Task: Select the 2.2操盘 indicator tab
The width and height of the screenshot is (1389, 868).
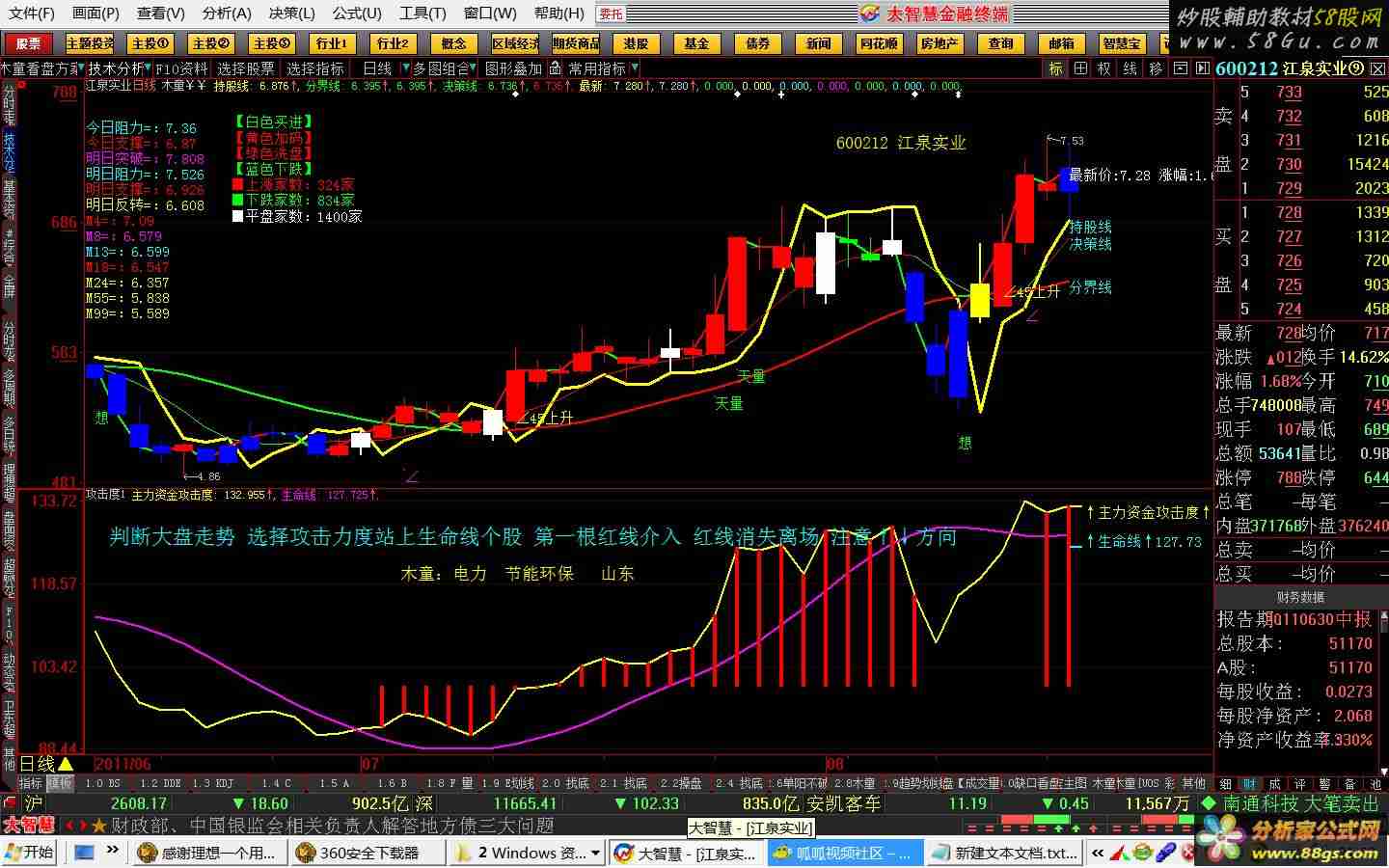Action: click(681, 783)
